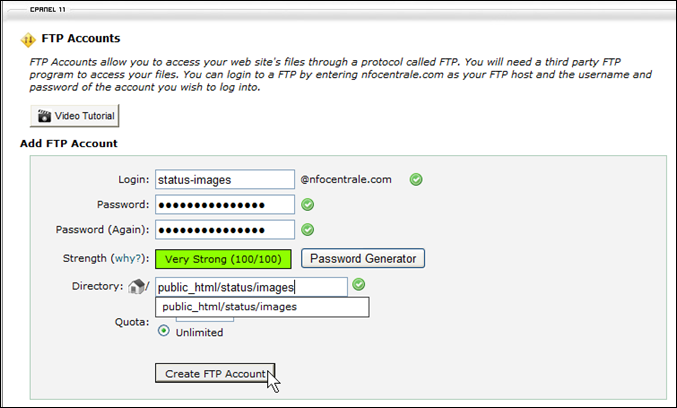Focus the Login text field
The height and width of the screenshot is (408, 677).
coord(224,180)
